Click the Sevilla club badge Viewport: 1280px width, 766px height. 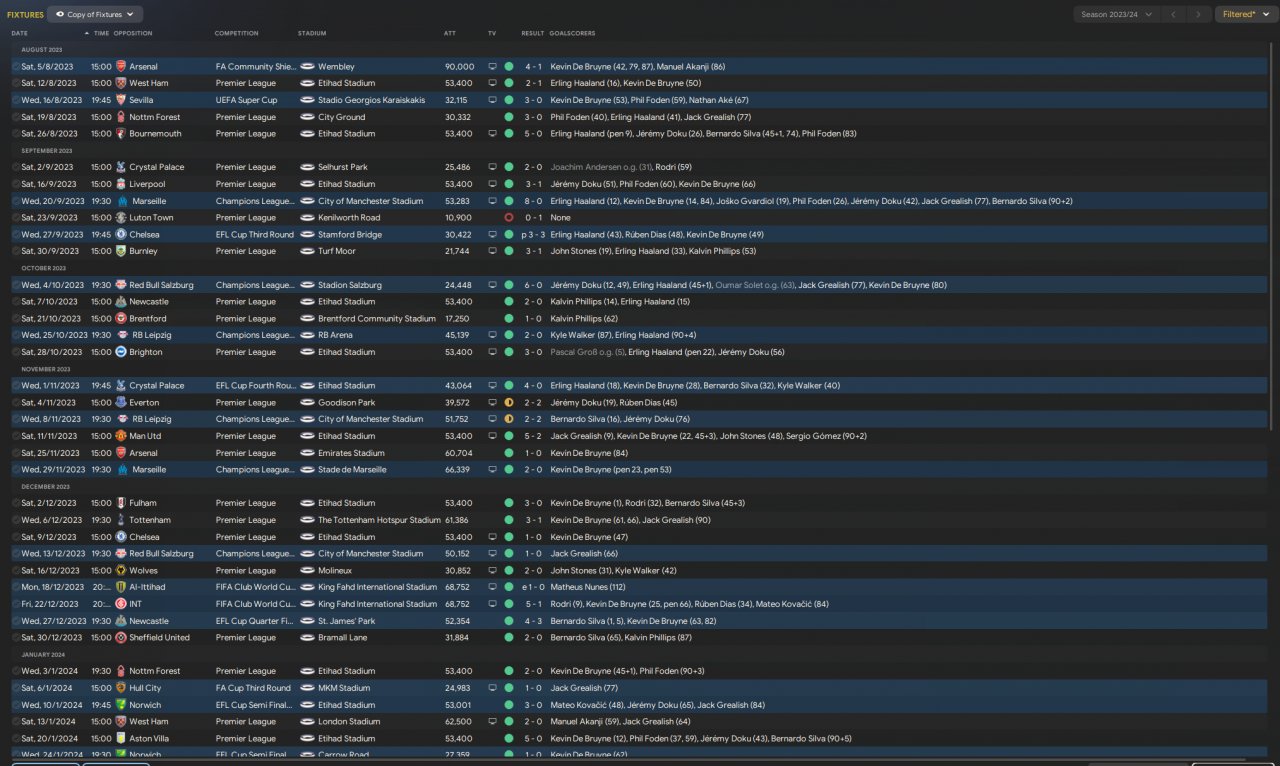(x=121, y=100)
